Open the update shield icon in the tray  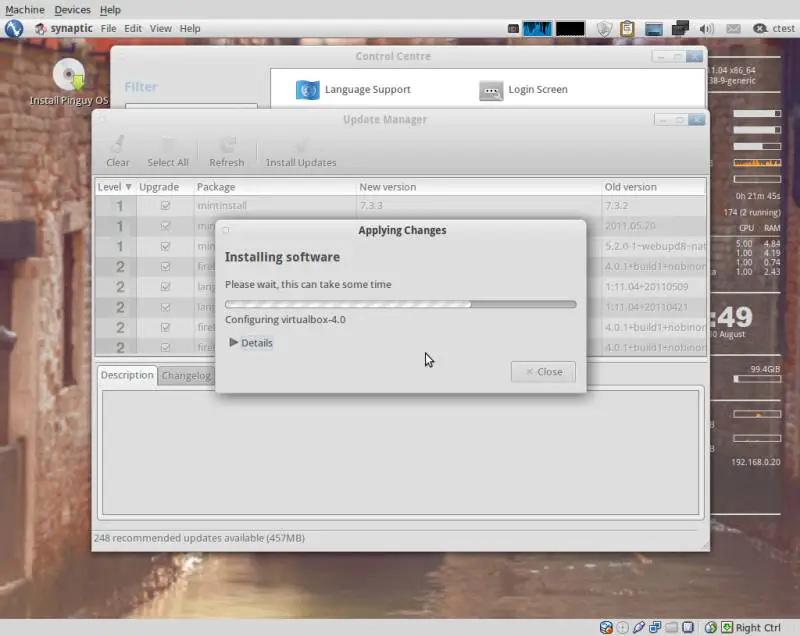click(604, 29)
